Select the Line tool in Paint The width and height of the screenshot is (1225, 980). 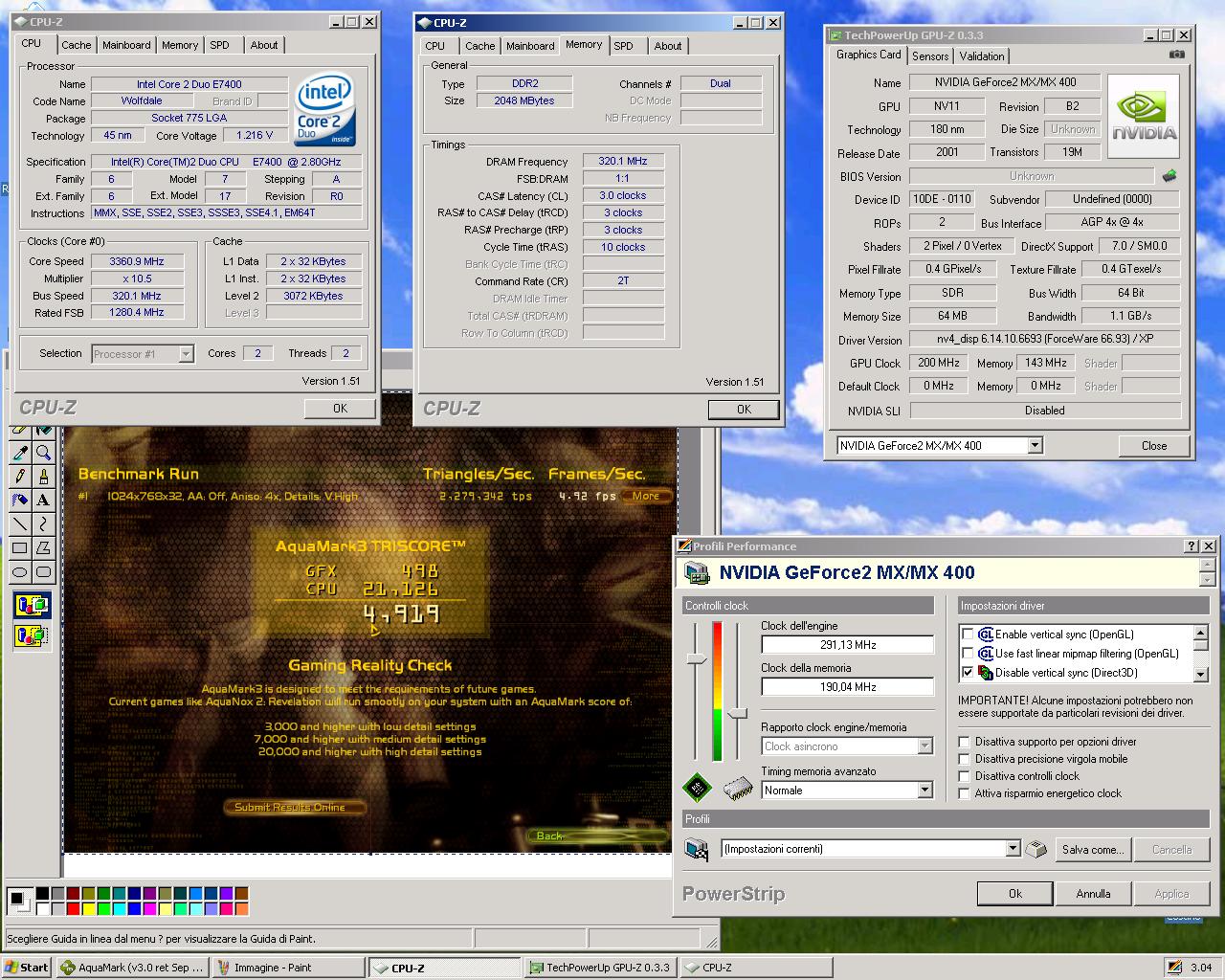19,523
